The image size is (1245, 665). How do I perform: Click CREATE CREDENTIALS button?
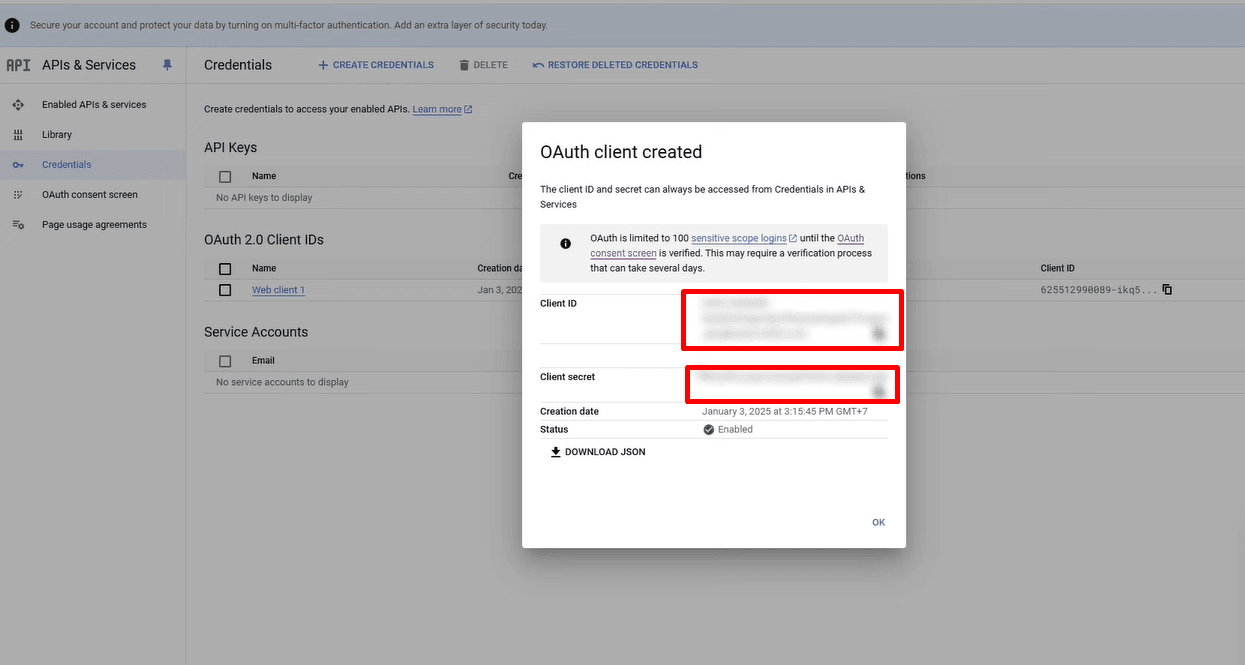coord(376,65)
